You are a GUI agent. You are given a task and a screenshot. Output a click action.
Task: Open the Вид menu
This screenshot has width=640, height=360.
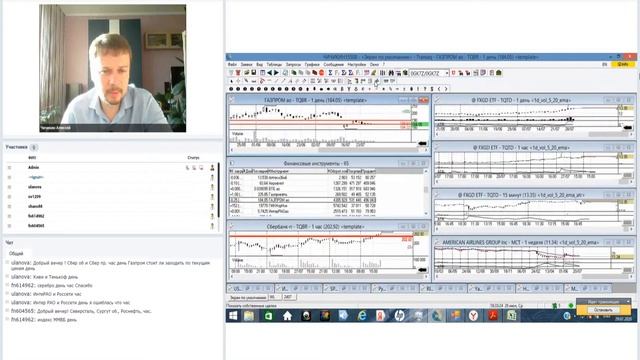click(x=260, y=64)
